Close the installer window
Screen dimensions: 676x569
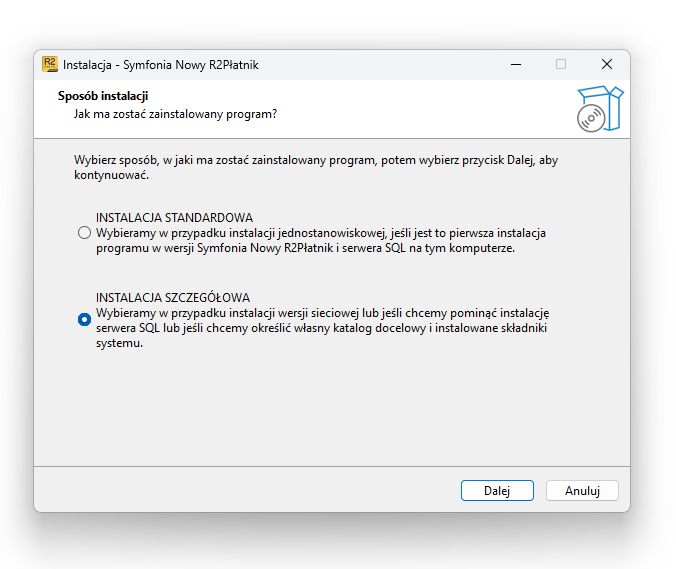point(607,65)
